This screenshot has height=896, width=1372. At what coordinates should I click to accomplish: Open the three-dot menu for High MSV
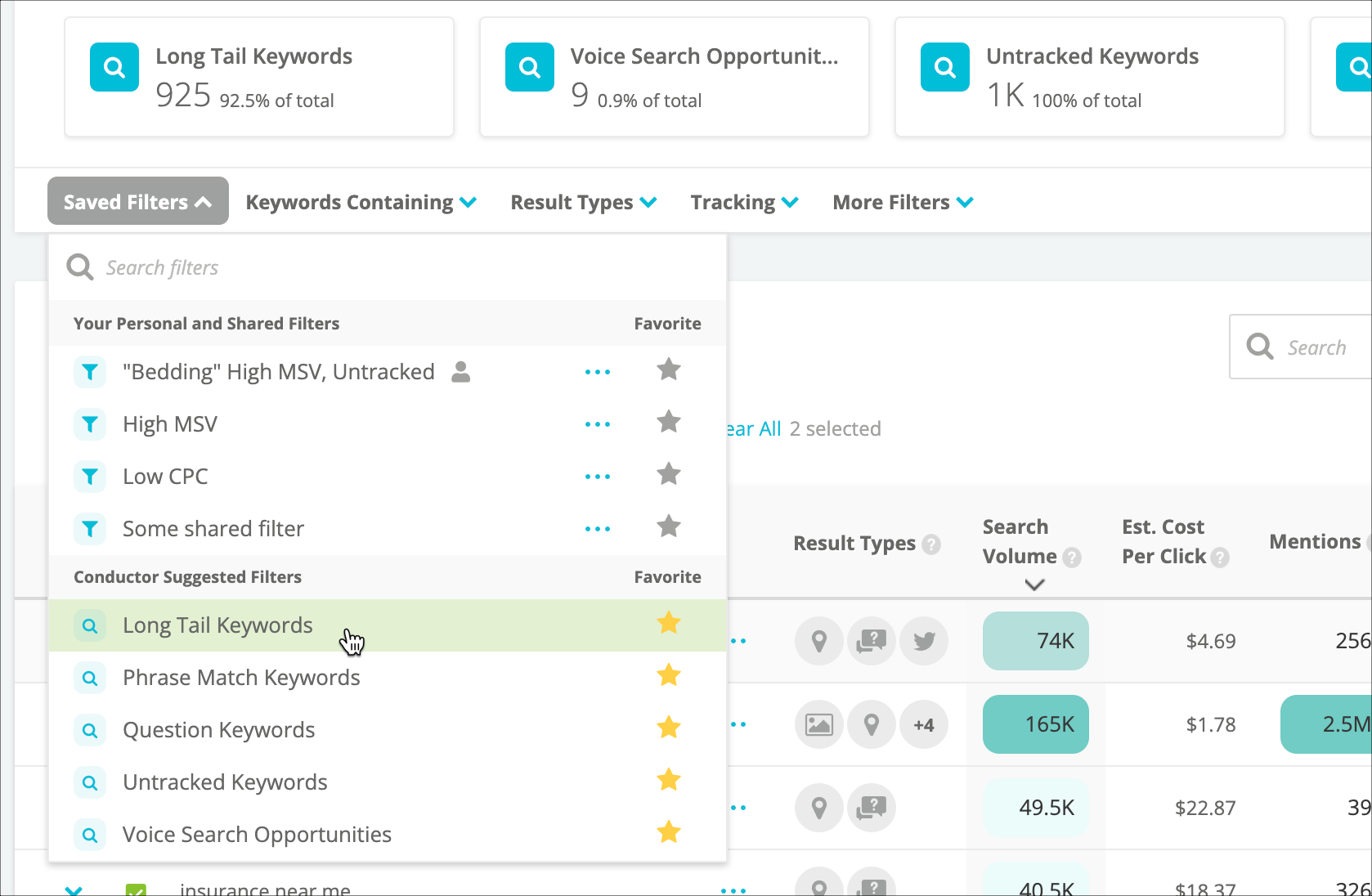[598, 424]
